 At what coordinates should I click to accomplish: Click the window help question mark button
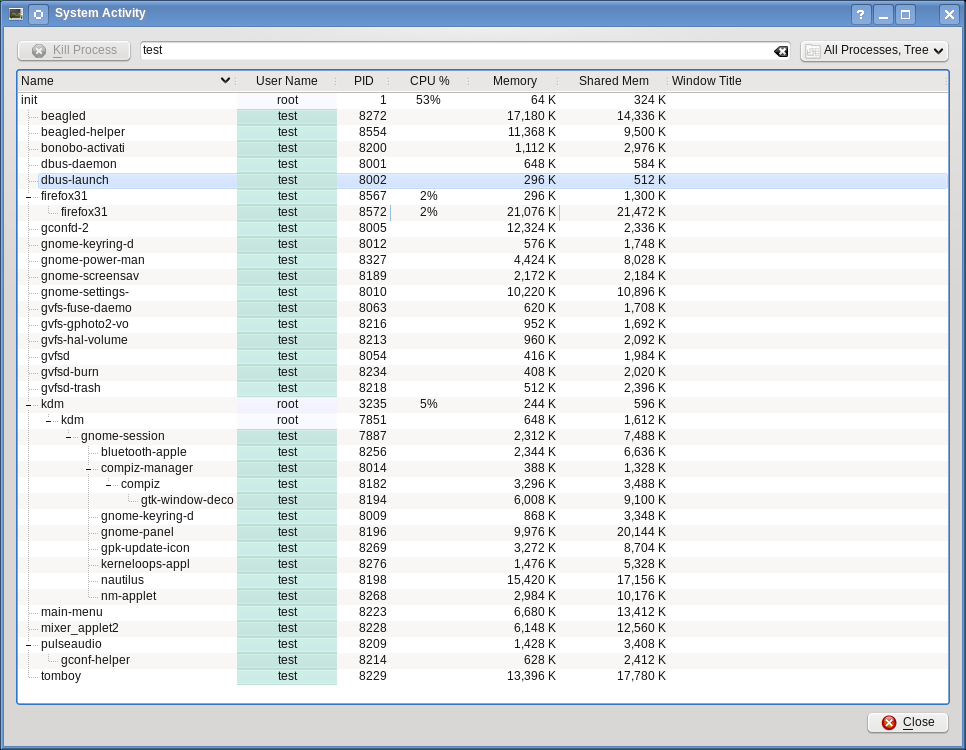coord(860,14)
